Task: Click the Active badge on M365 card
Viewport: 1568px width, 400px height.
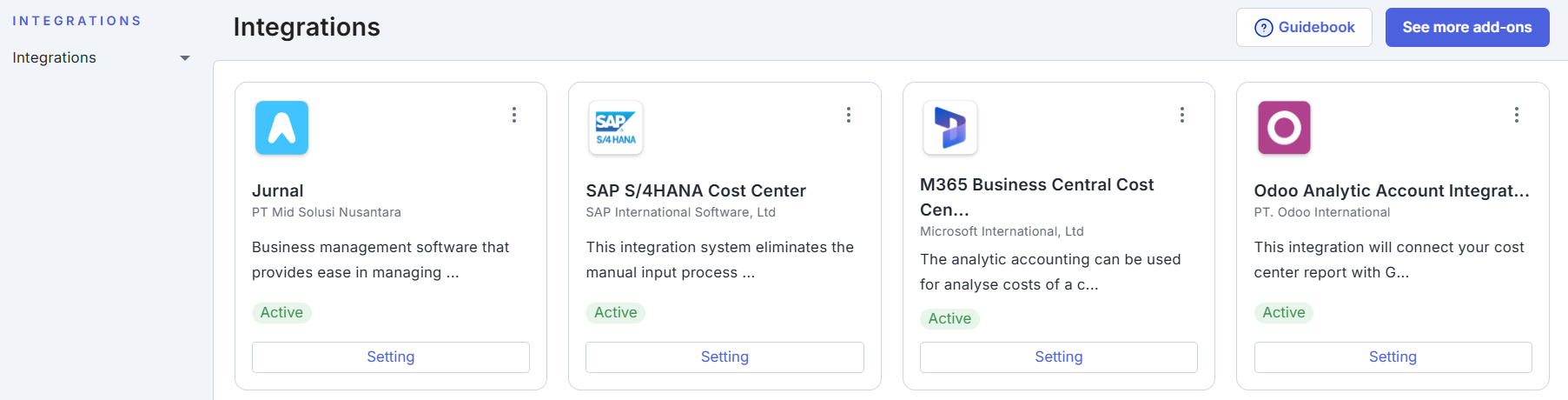Action: tap(949, 319)
